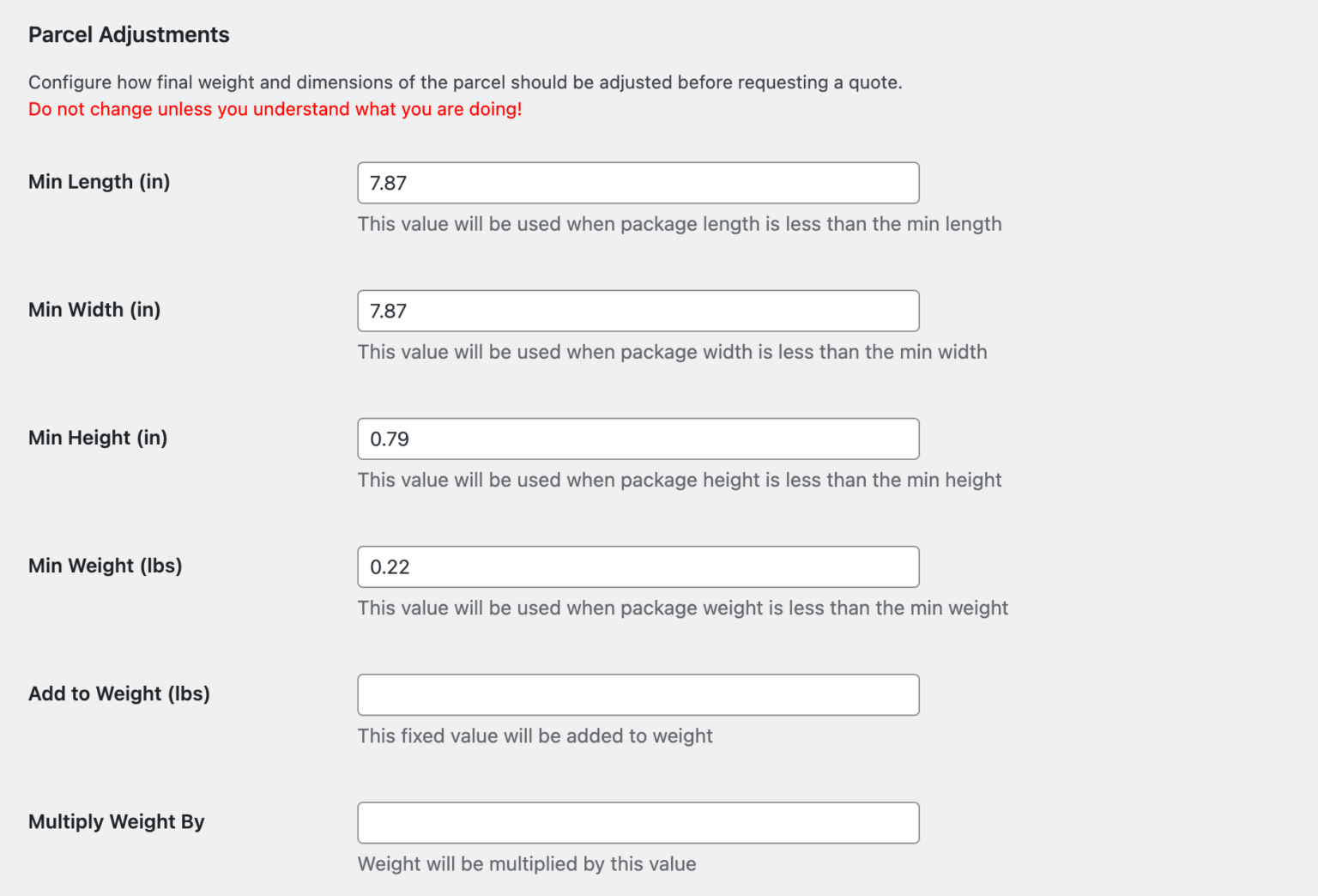Click the Min Width input field

point(638,311)
